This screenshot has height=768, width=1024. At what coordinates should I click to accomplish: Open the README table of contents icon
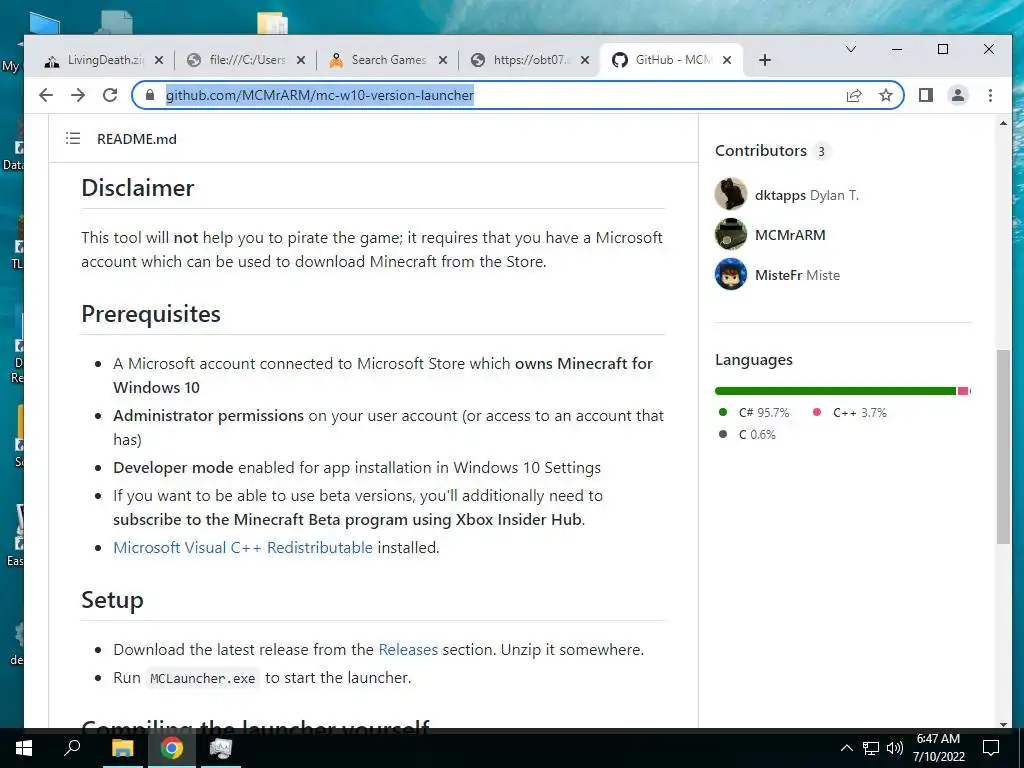[73, 138]
